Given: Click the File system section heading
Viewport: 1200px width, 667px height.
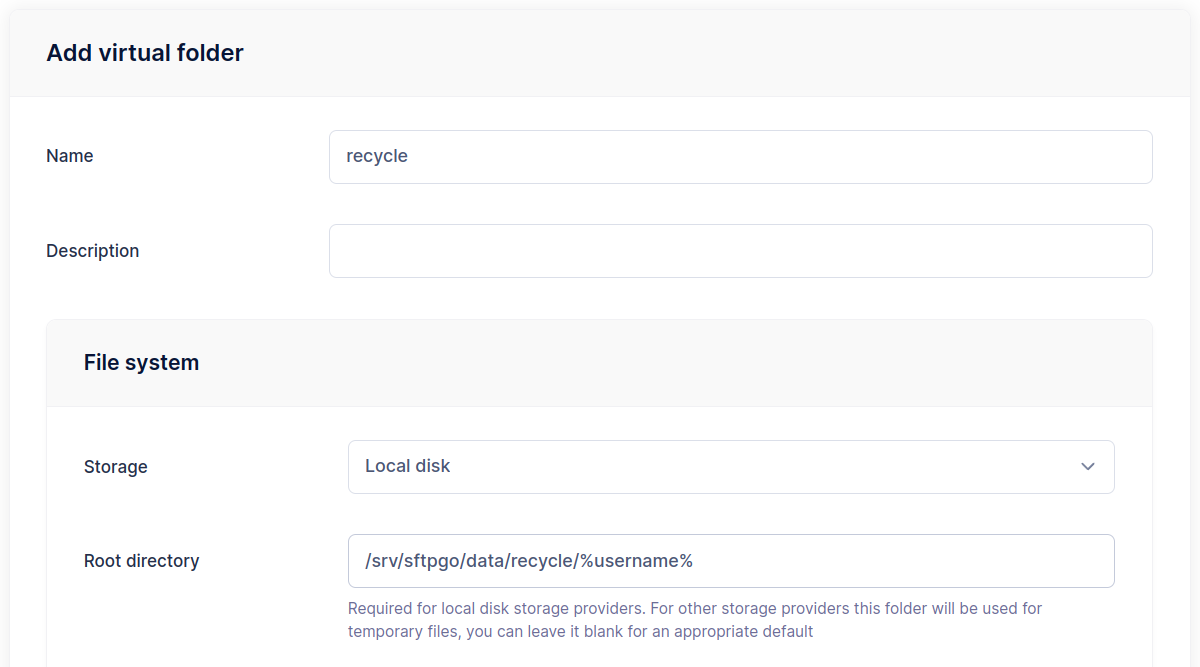Looking at the screenshot, I should coord(141,363).
